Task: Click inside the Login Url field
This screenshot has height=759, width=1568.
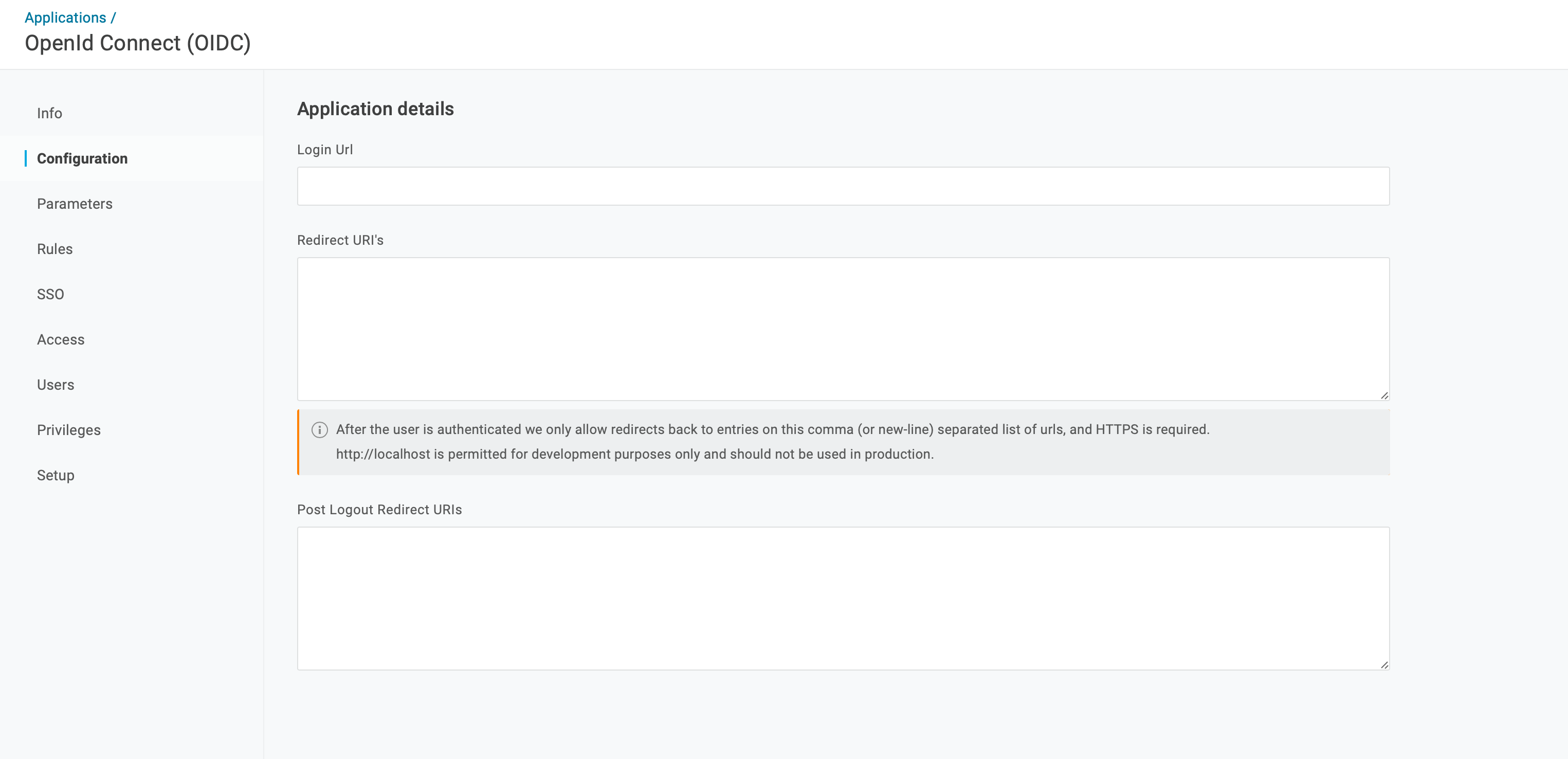Action: pos(843,186)
